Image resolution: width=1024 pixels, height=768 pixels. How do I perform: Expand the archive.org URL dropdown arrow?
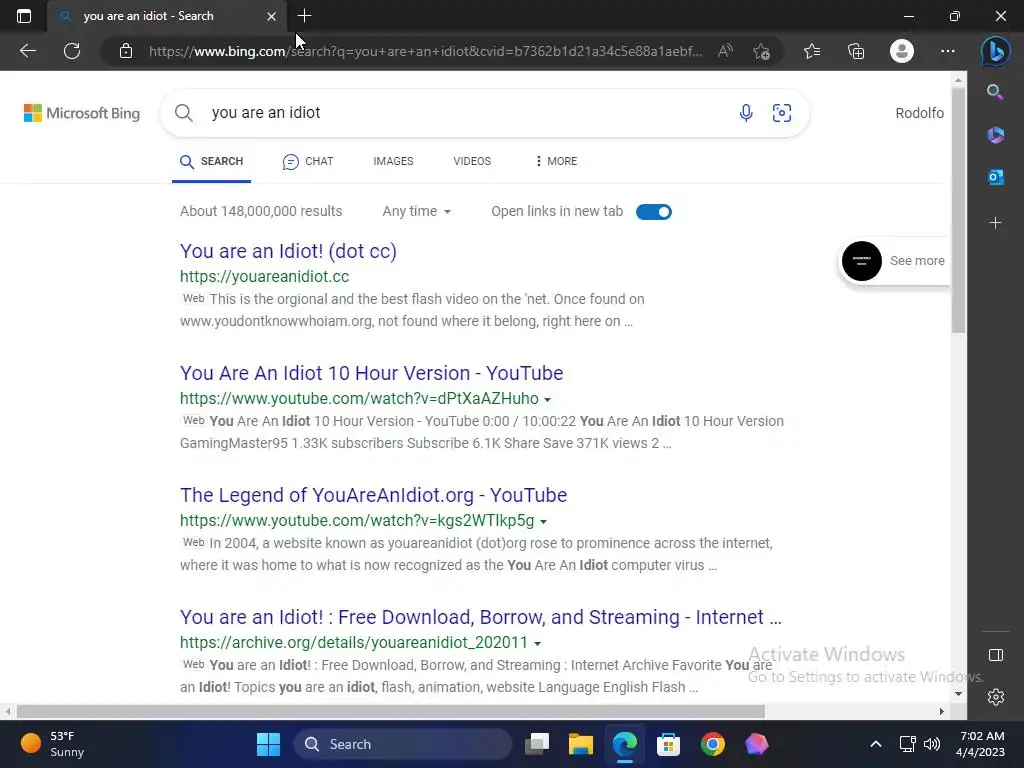click(537, 643)
